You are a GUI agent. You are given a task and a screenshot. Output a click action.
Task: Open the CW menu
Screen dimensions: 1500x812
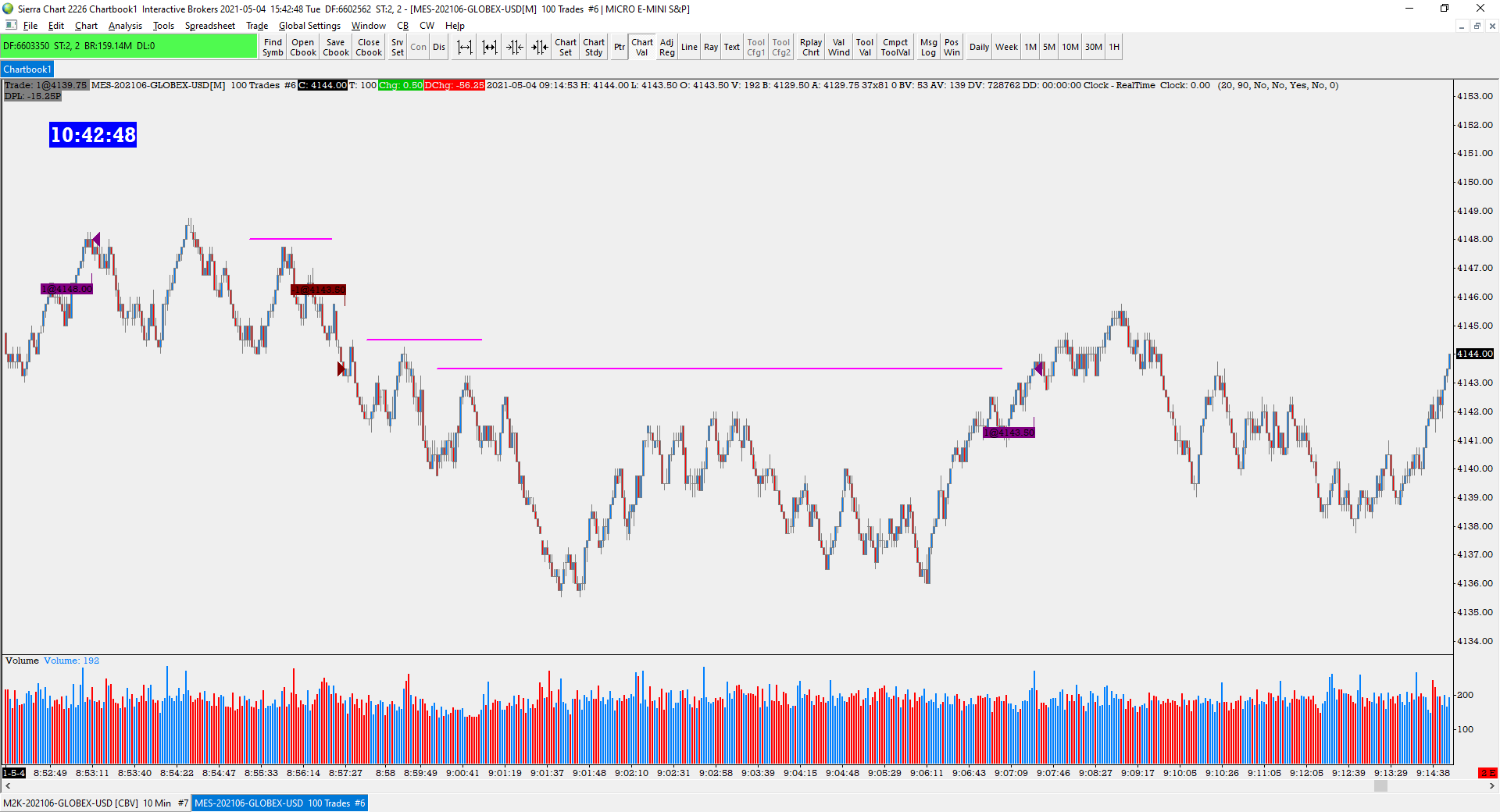click(427, 26)
